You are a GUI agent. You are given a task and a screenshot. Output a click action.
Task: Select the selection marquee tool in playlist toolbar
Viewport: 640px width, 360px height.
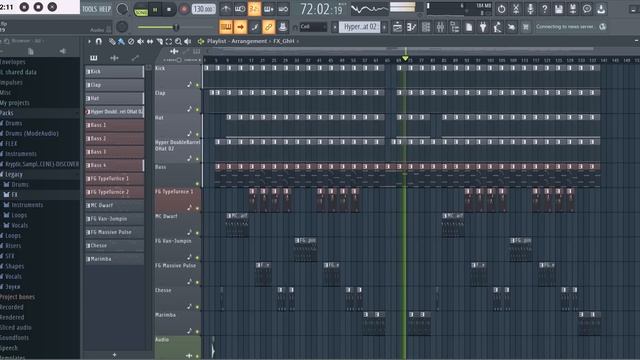coord(169,41)
